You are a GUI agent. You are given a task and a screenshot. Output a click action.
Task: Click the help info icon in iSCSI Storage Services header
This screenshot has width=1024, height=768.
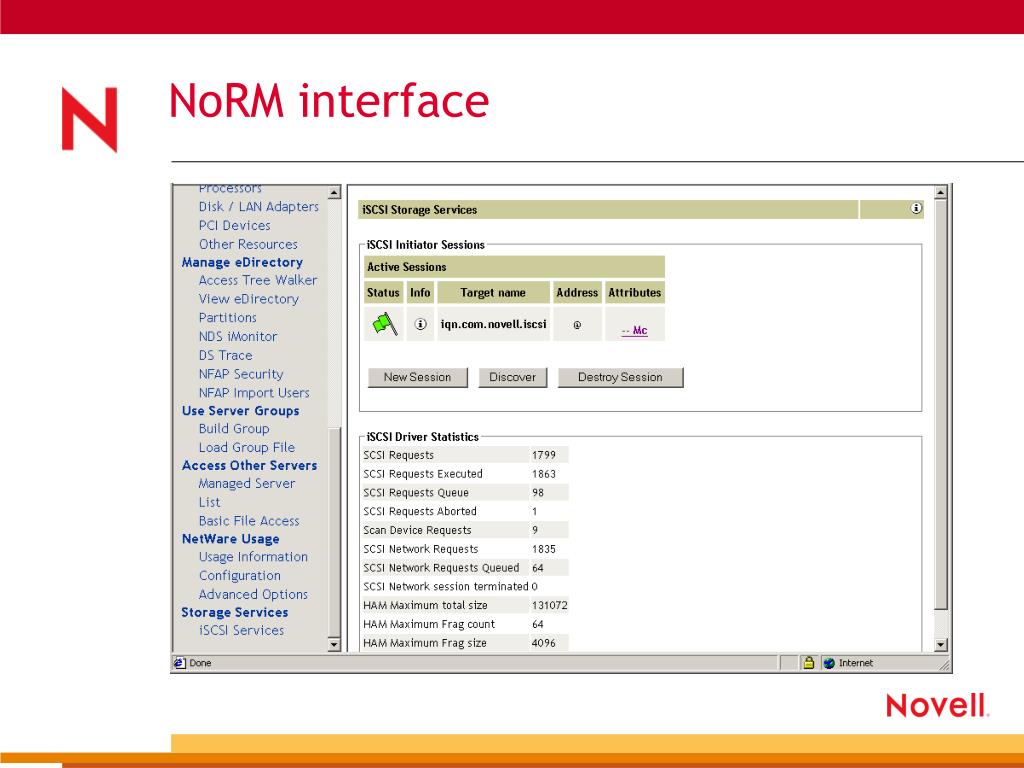pyautogui.click(x=916, y=208)
